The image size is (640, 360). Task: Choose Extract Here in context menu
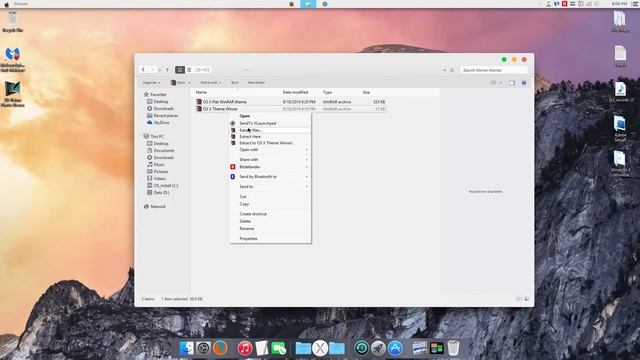270,137
